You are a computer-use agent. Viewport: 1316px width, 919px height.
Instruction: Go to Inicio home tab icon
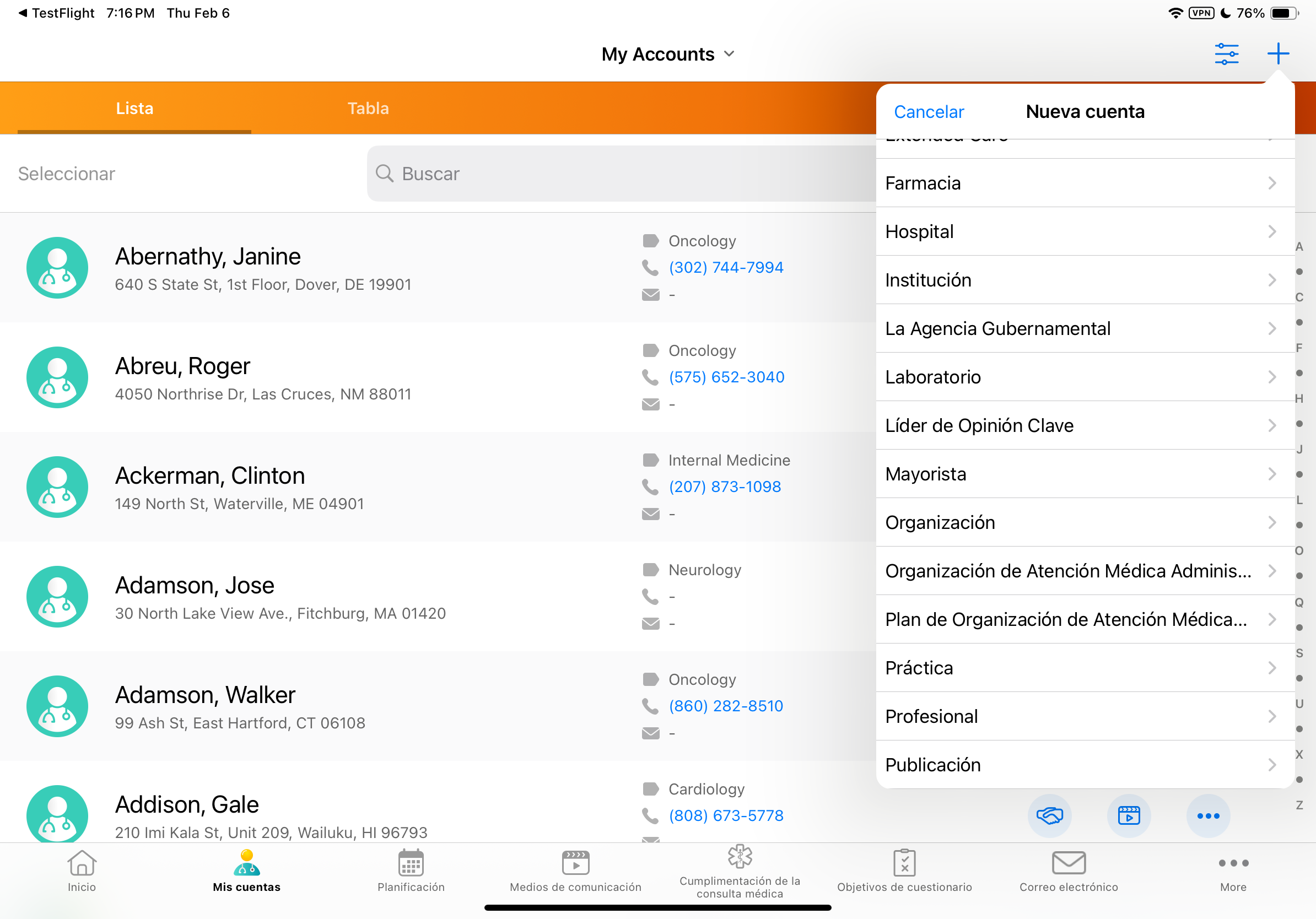(x=82, y=863)
